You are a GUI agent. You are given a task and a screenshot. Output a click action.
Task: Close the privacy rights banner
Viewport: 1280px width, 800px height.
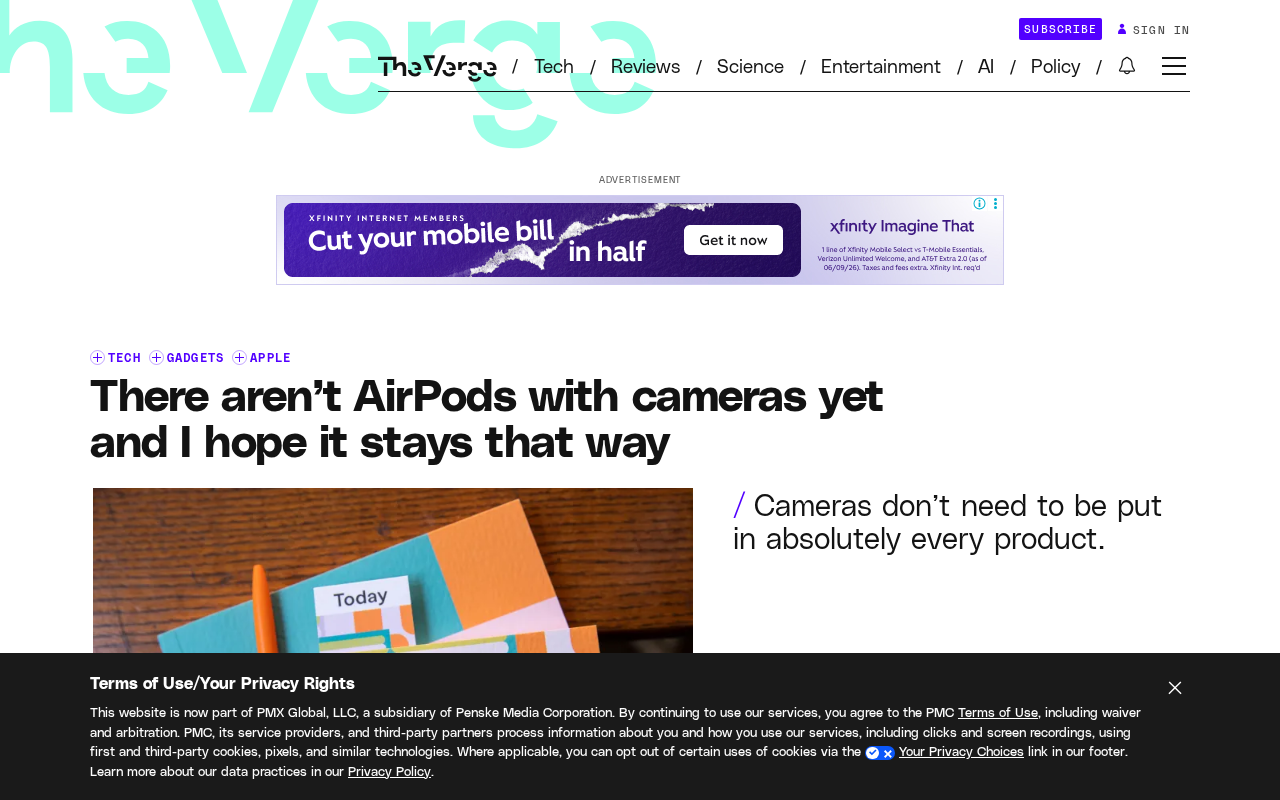coord(1175,688)
